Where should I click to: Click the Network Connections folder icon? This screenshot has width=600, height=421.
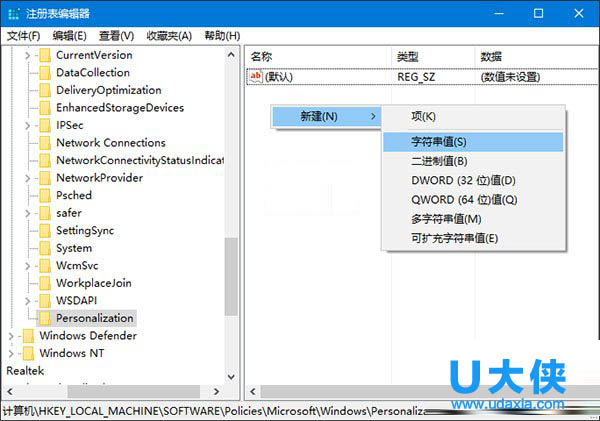tap(45, 143)
